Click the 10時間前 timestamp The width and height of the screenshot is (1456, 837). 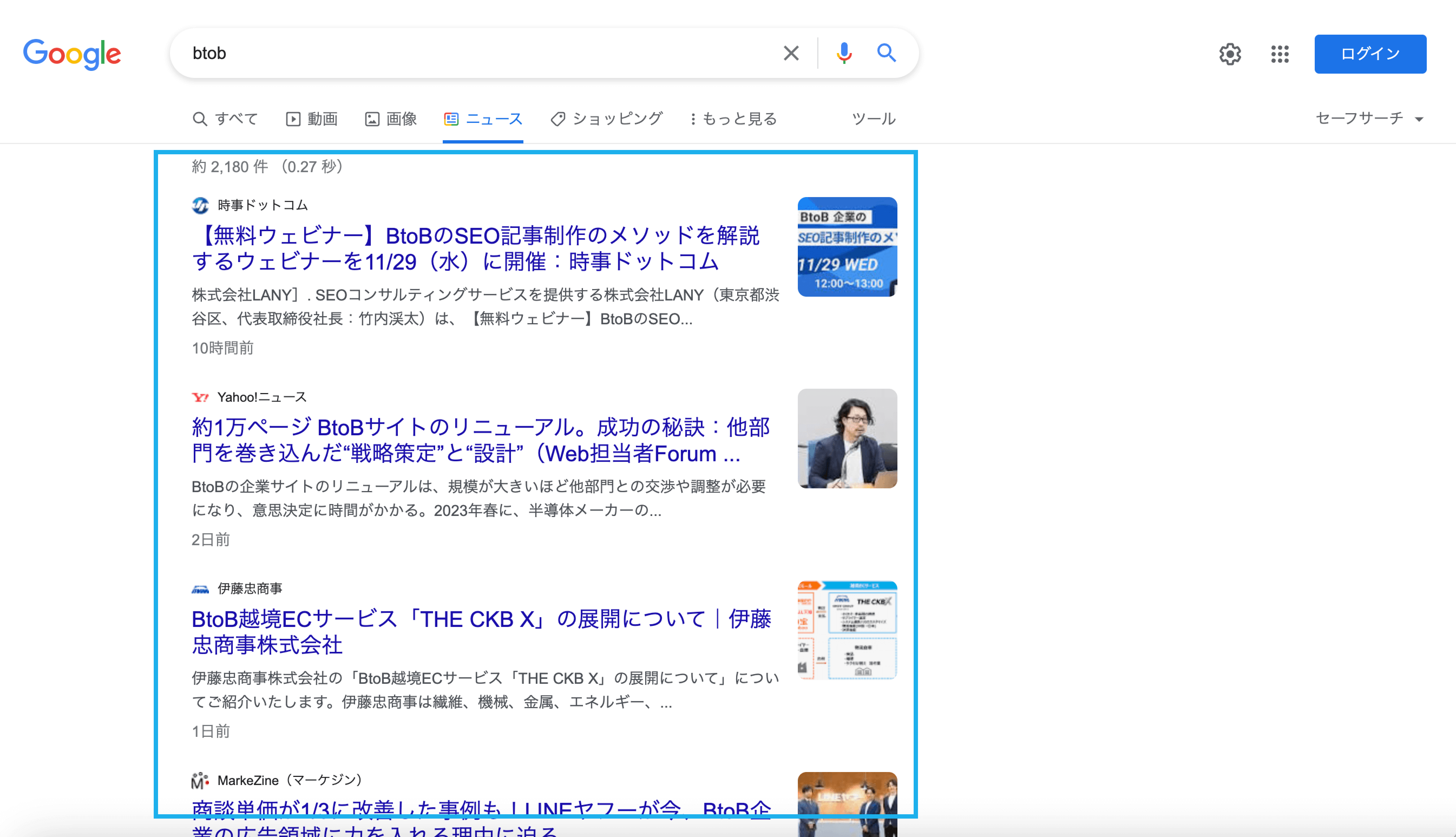(222, 348)
